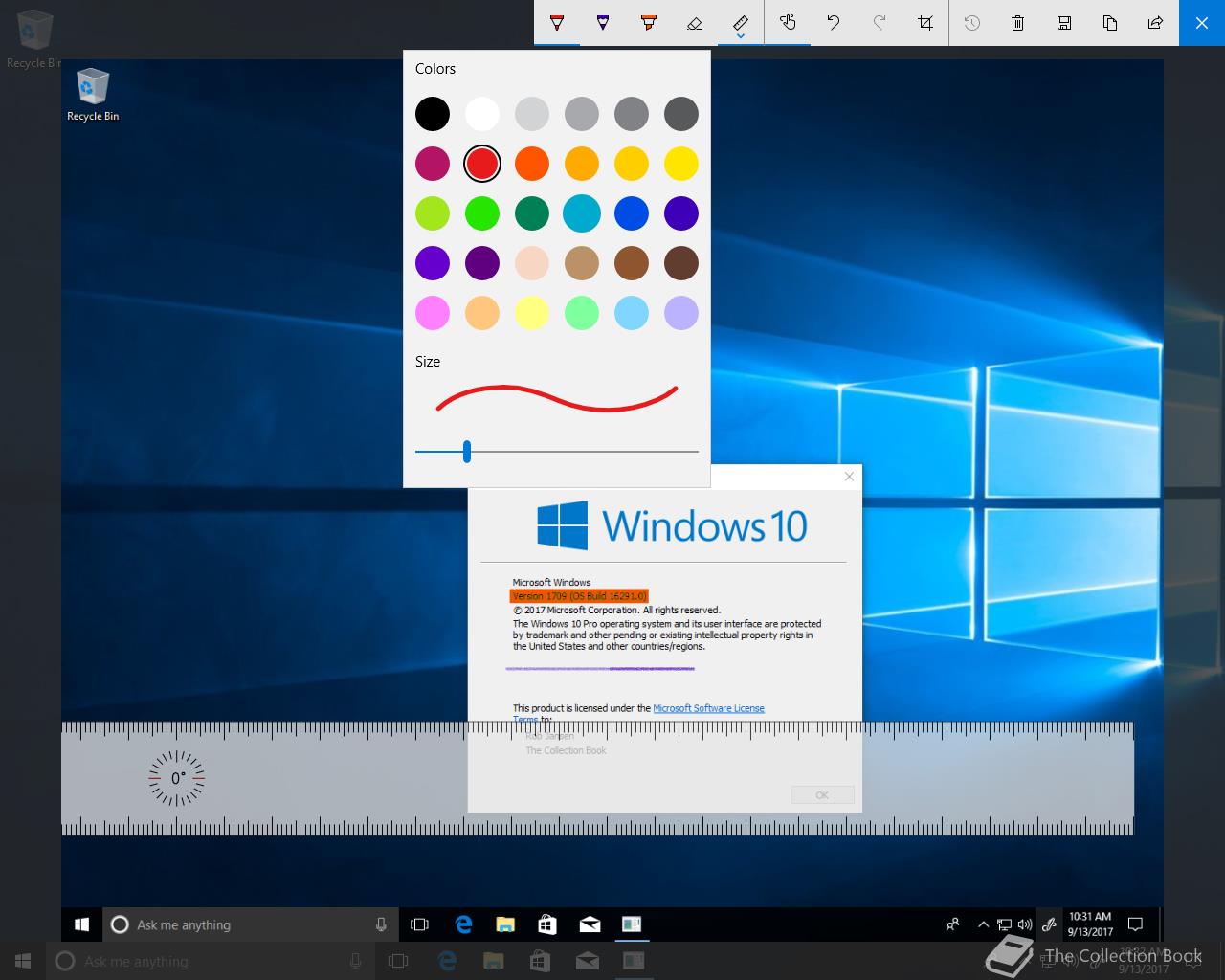Choose the eraser tool
The width and height of the screenshot is (1225, 980).
(695, 22)
